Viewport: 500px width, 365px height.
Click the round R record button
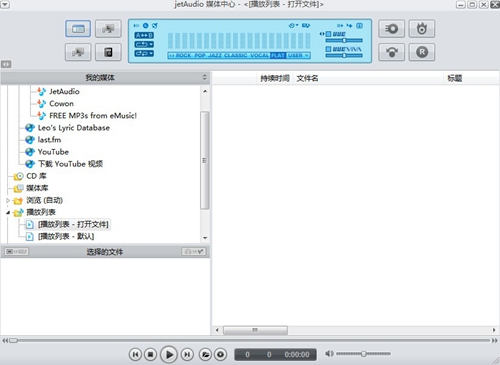point(422,52)
